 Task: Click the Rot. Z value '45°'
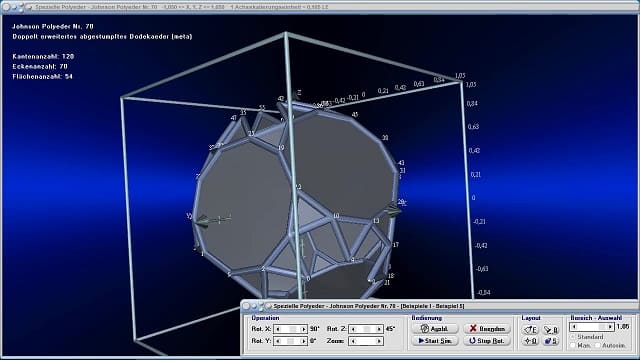(x=390, y=329)
